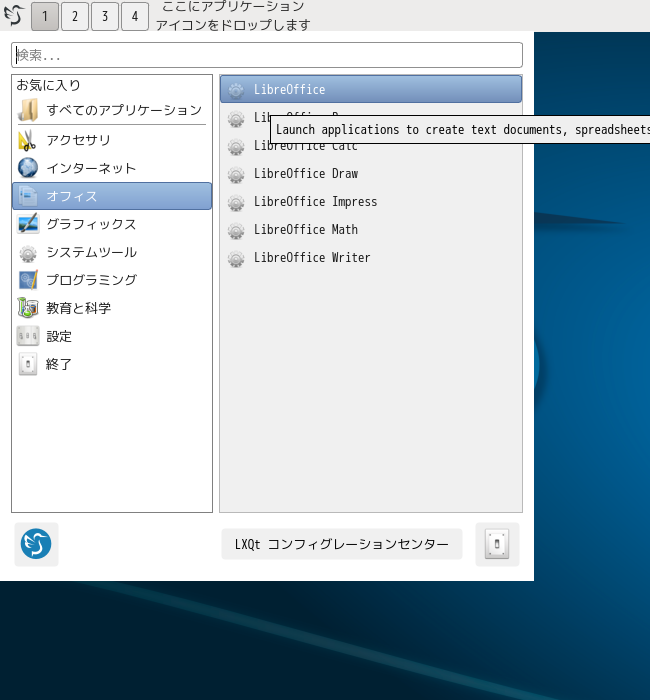
Task: Open インターネット category
Action: (x=112, y=168)
